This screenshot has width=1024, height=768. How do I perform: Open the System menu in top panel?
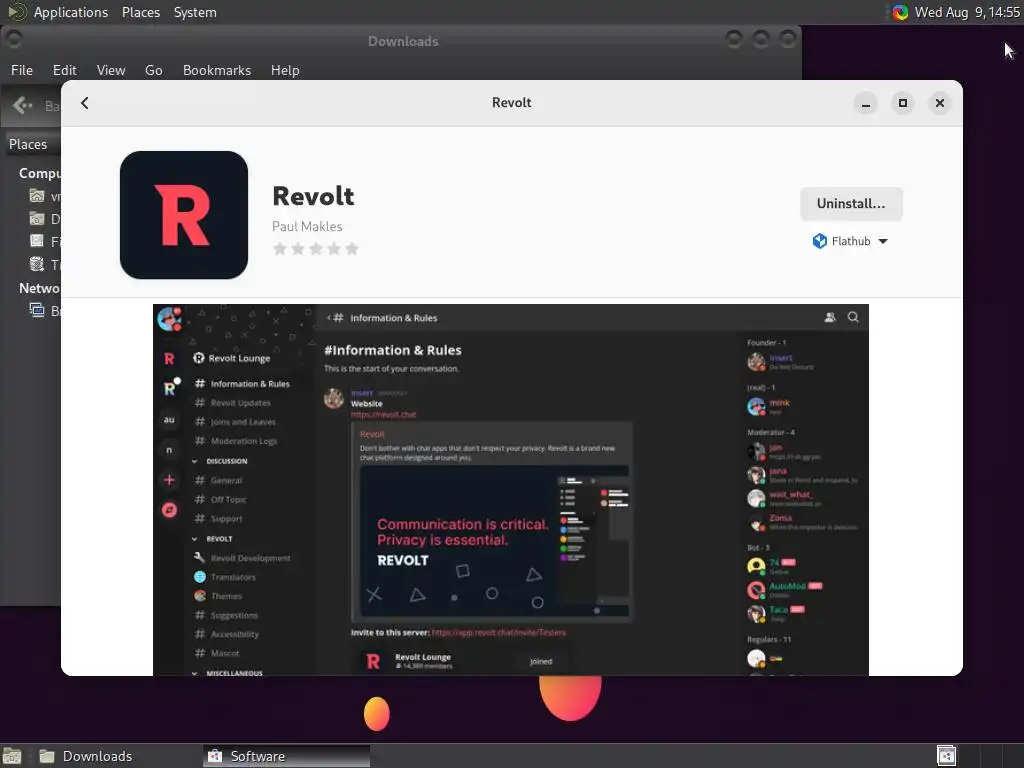195,12
